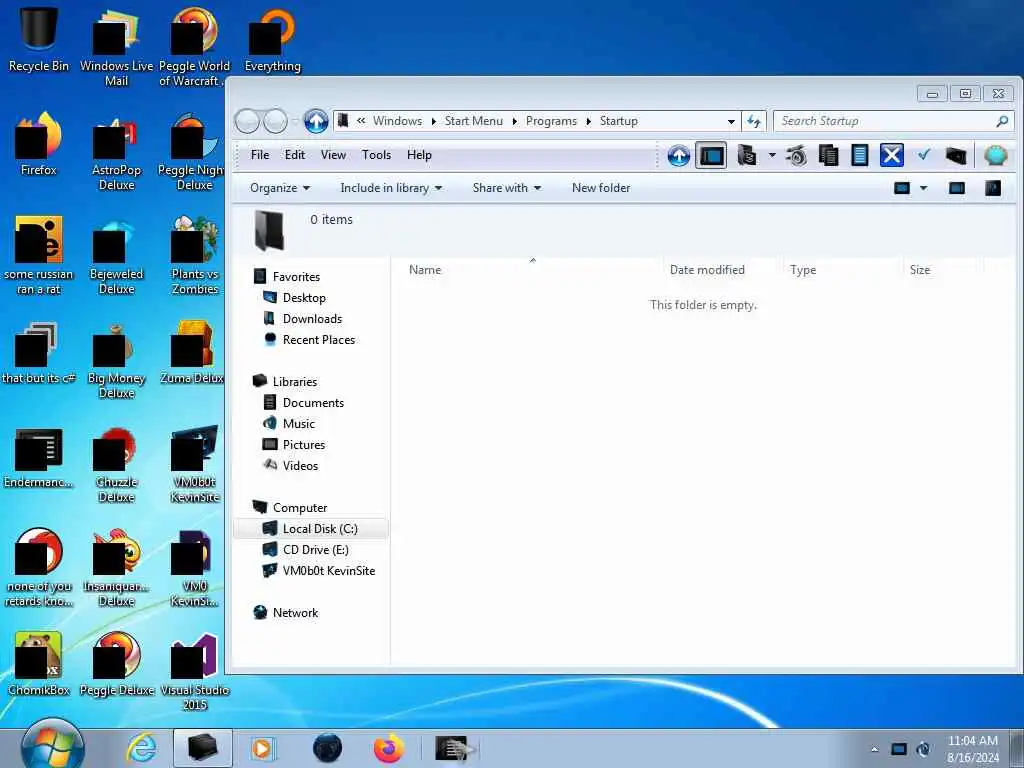Select CD Drive (E:)

pos(315,550)
